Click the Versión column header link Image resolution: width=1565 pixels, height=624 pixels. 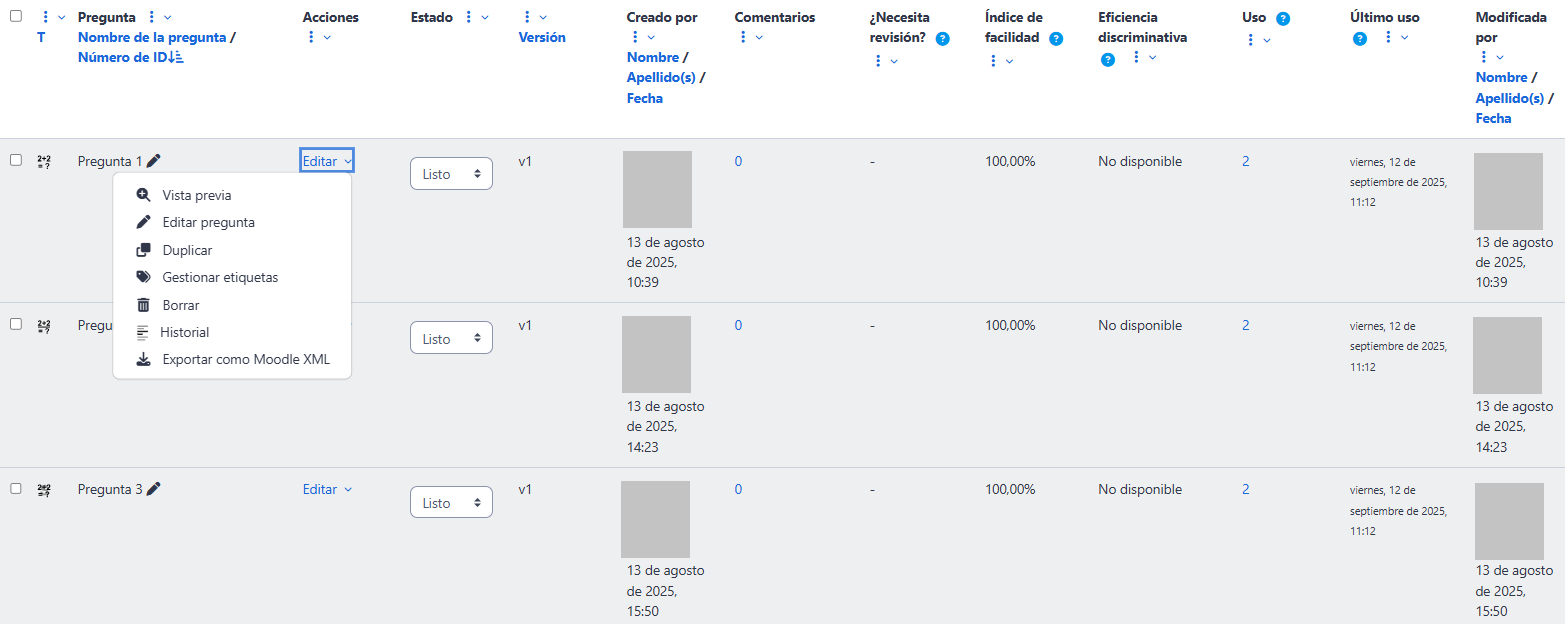pos(542,37)
